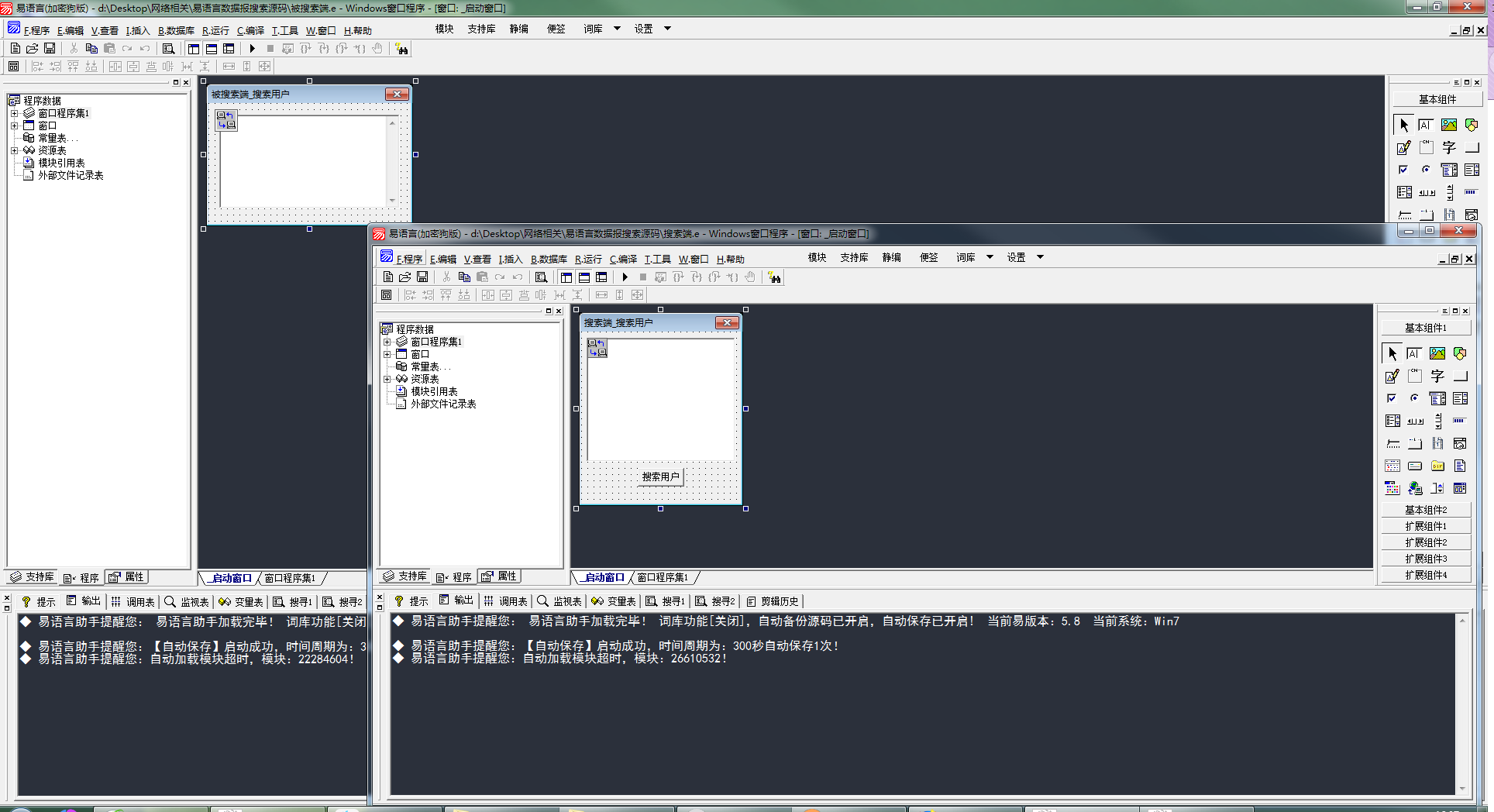Viewport: 1494px width, 812px height.
Task: Choose the film strip animation component in front toolbox
Action: (1437, 444)
